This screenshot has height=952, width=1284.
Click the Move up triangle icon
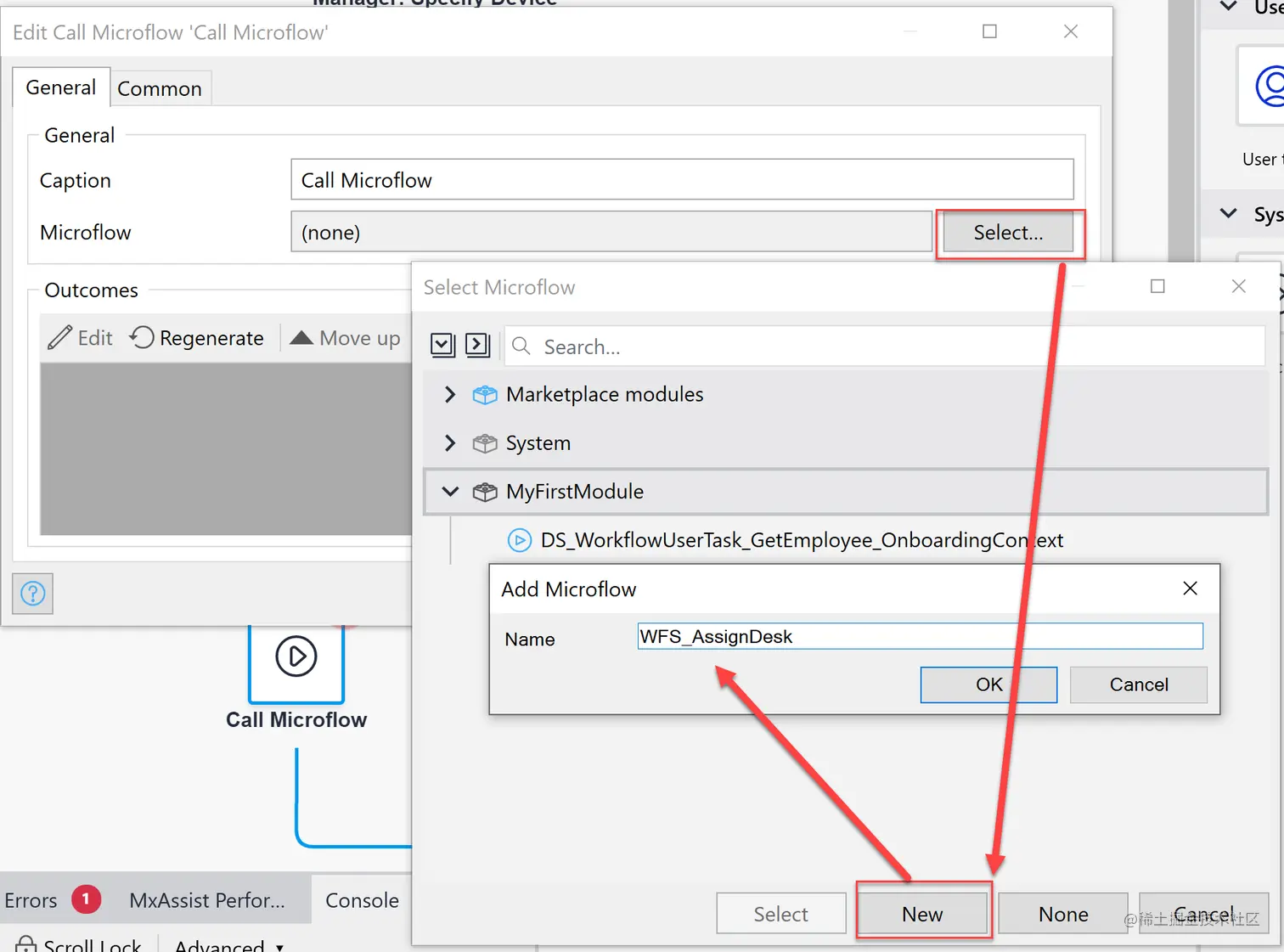pos(301,337)
